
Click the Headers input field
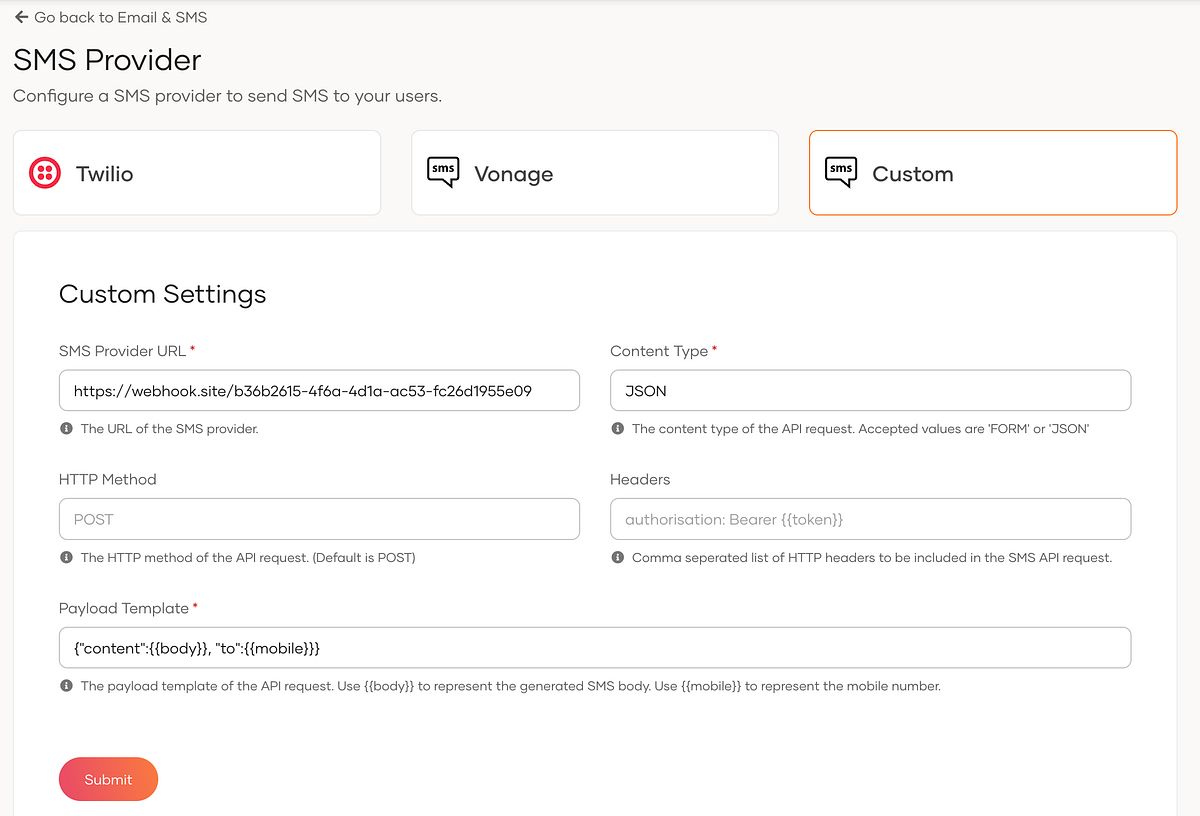click(870, 519)
